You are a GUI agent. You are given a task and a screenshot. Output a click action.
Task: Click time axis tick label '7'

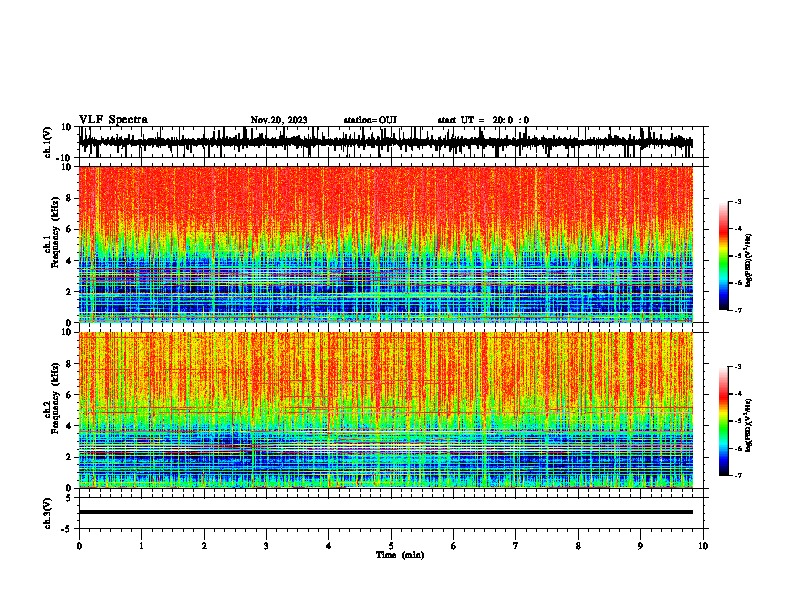tap(516, 546)
